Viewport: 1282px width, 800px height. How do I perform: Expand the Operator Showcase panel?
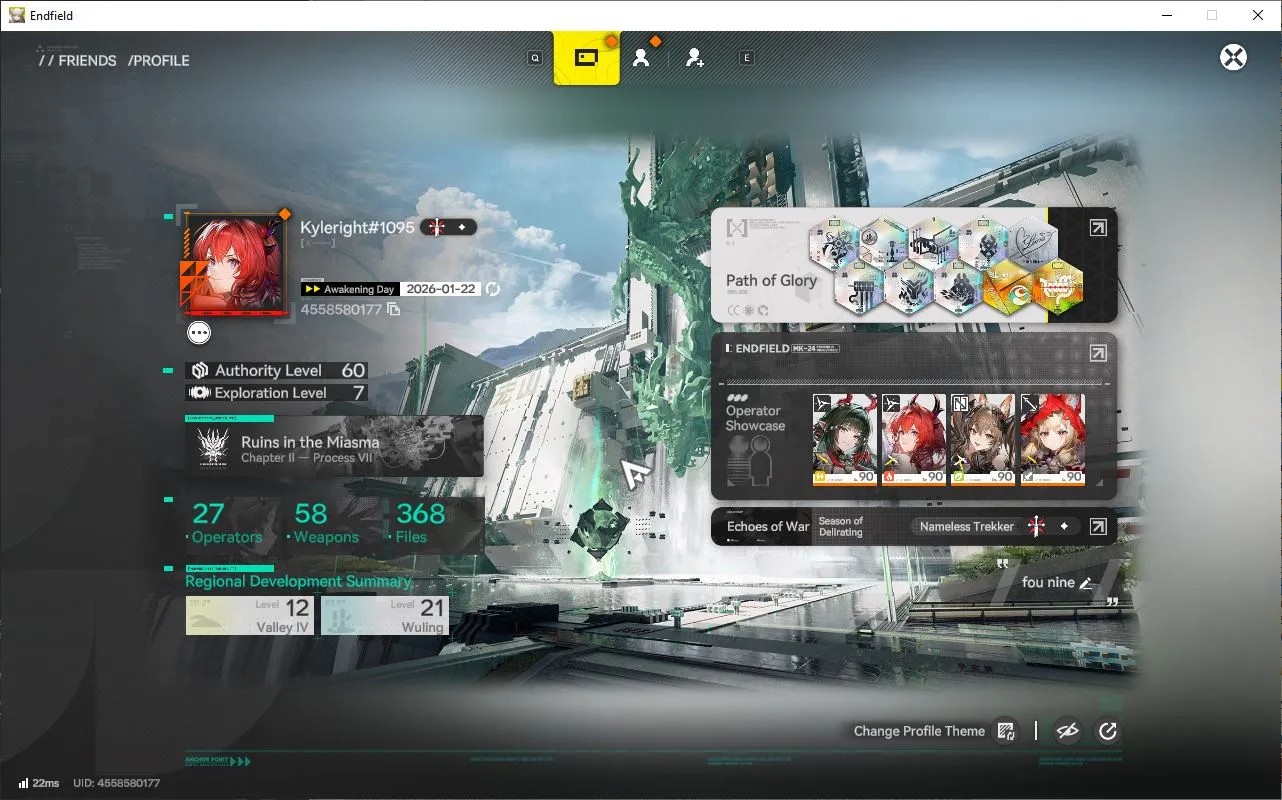point(1098,353)
